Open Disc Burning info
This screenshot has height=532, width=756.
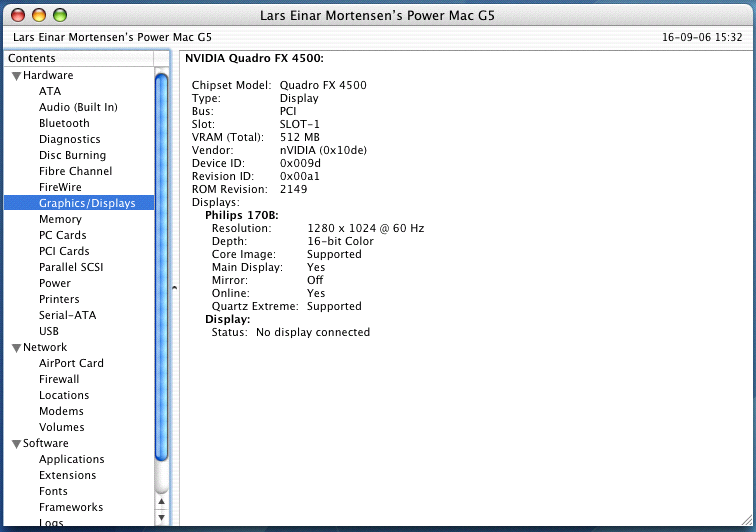[72, 155]
